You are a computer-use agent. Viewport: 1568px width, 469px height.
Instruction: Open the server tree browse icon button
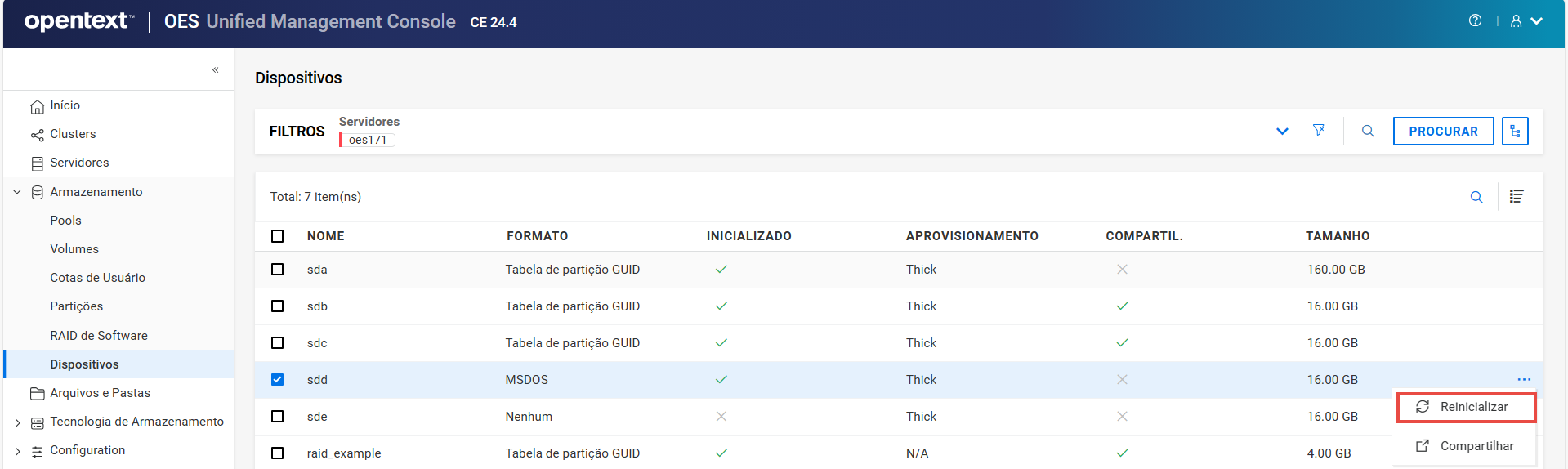(x=1515, y=131)
